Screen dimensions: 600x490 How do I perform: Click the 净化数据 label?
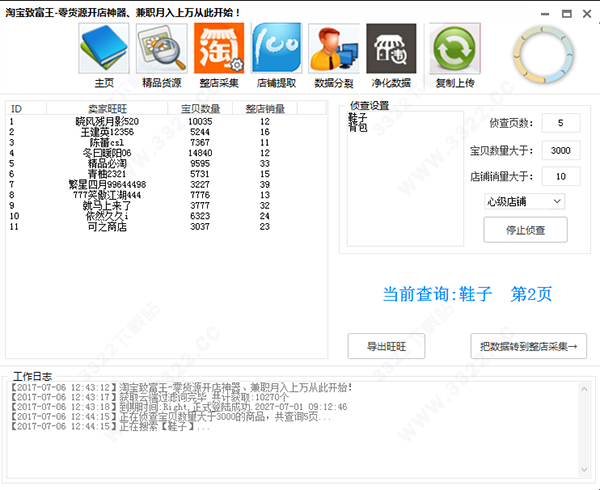coord(391,83)
